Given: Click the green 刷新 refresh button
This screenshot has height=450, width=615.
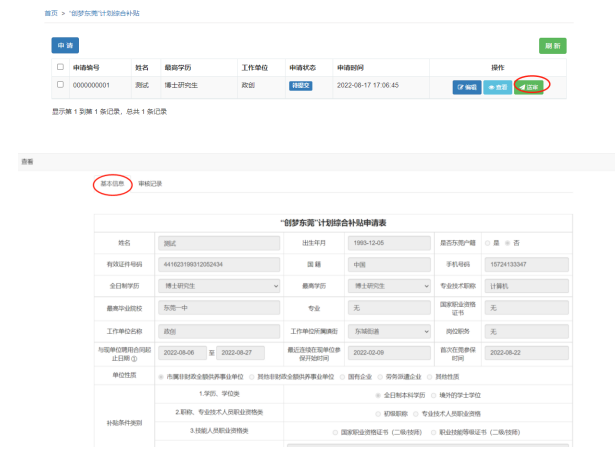Looking at the screenshot, I should point(552,45).
